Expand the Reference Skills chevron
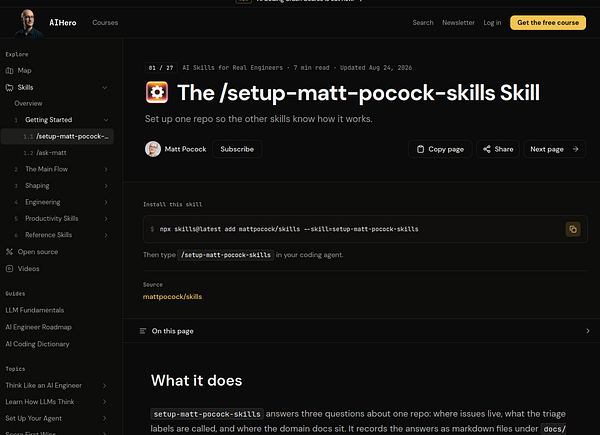The image size is (600, 435). pyautogui.click(x=106, y=235)
